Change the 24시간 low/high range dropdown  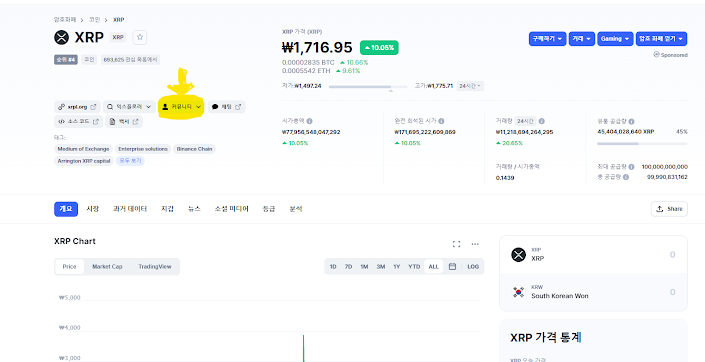(470, 86)
